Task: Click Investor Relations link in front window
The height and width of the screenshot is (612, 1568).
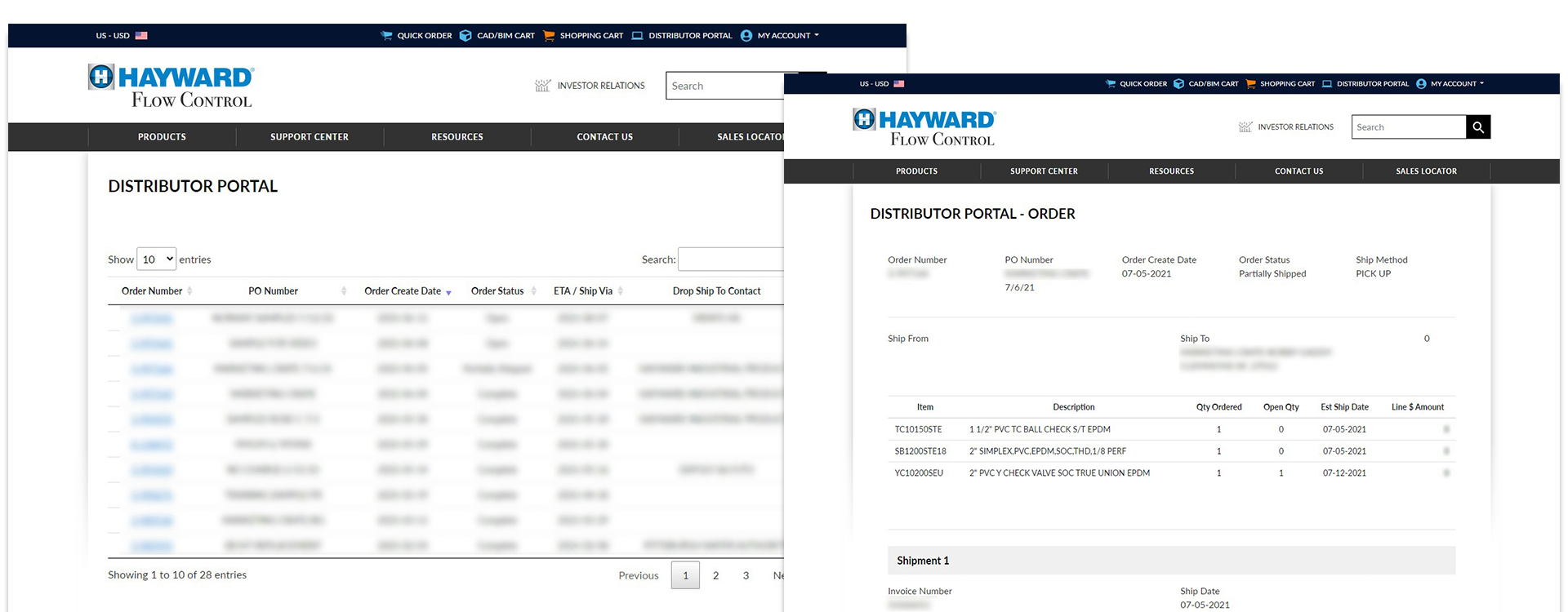Action: click(1295, 127)
